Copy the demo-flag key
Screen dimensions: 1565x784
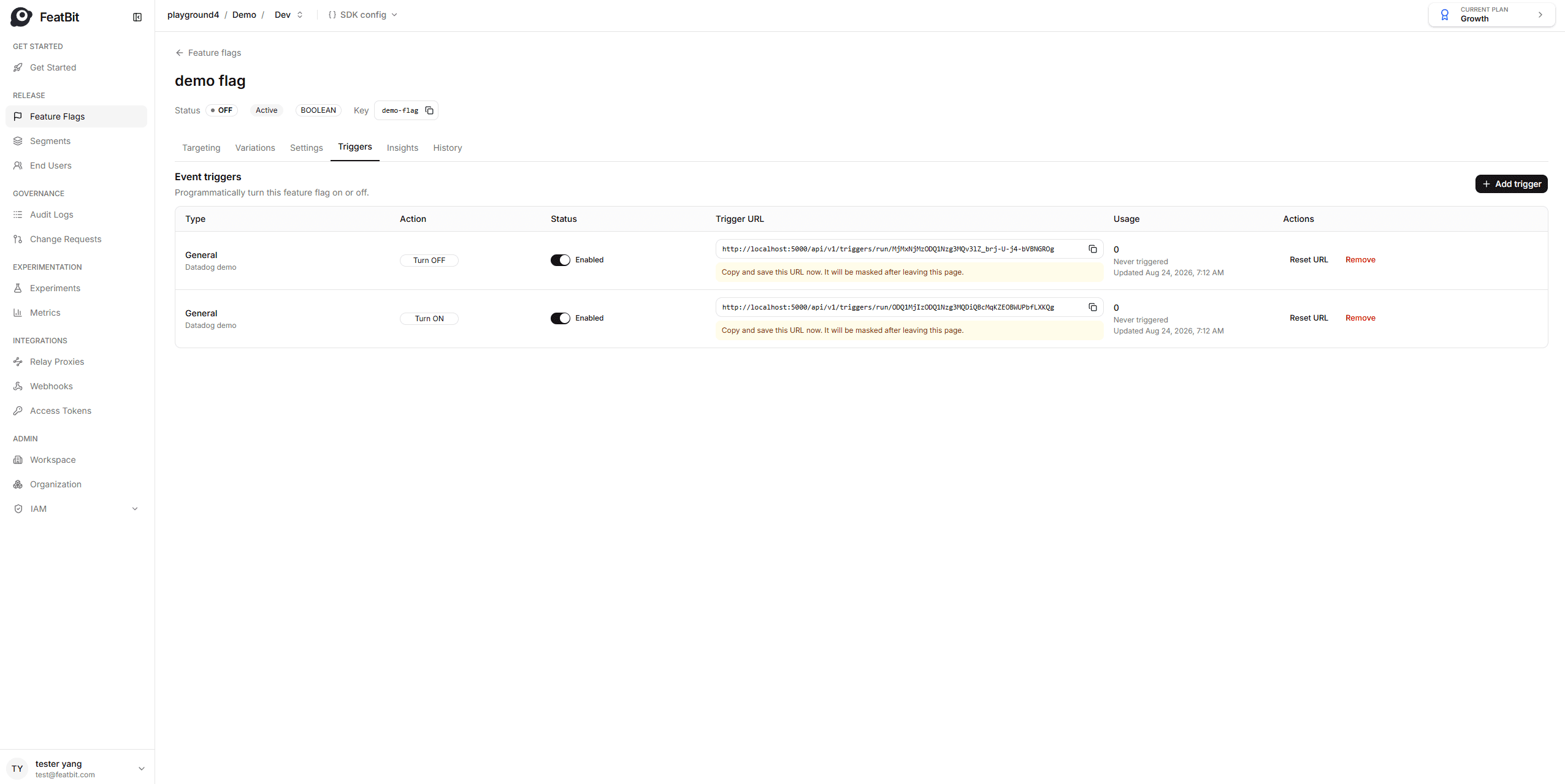tap(429, 110)
